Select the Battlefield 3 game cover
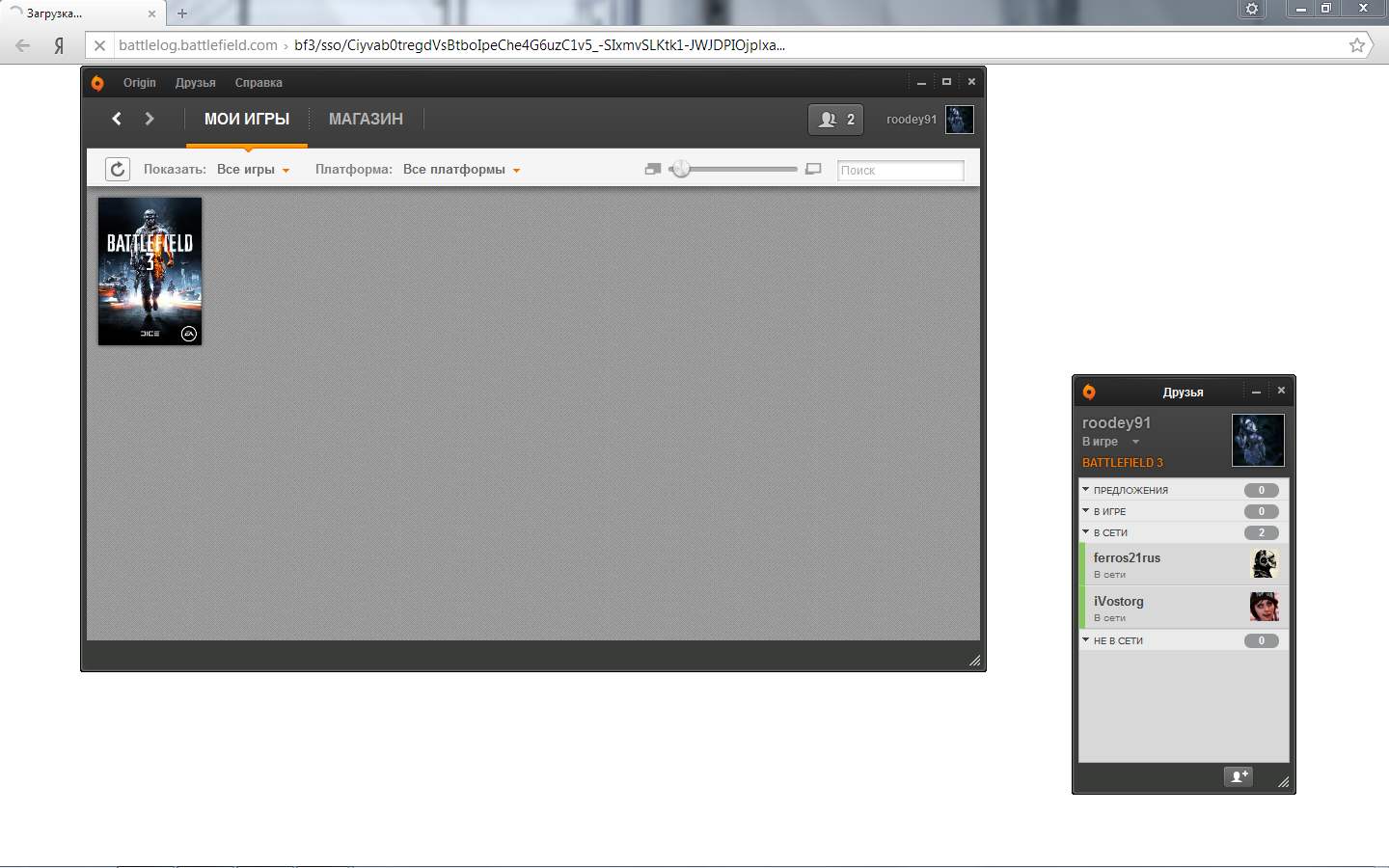1389x868 pixels. tap(150, 271)
